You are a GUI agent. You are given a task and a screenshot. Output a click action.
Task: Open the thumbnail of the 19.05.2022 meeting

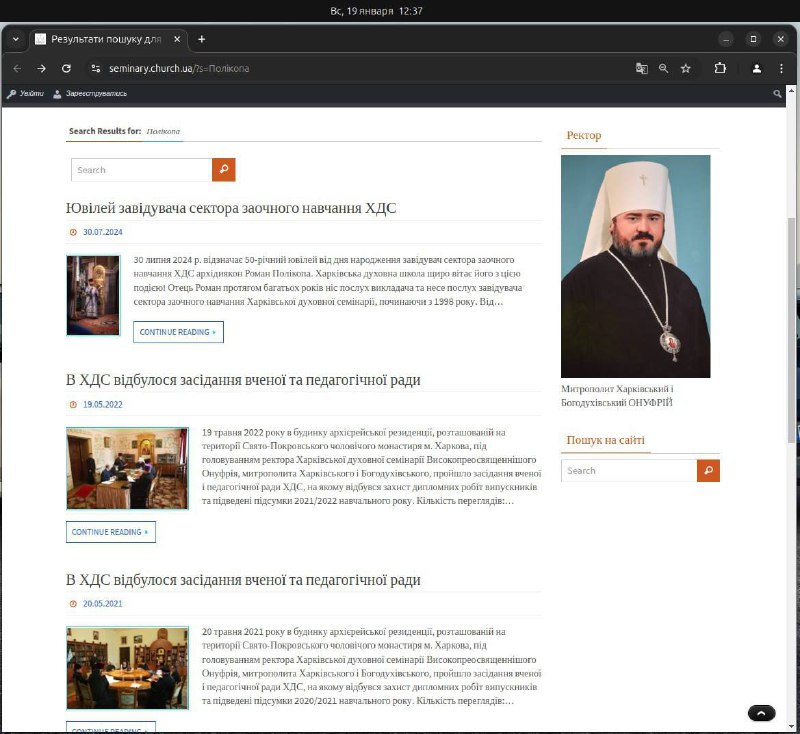pos(127,468)
